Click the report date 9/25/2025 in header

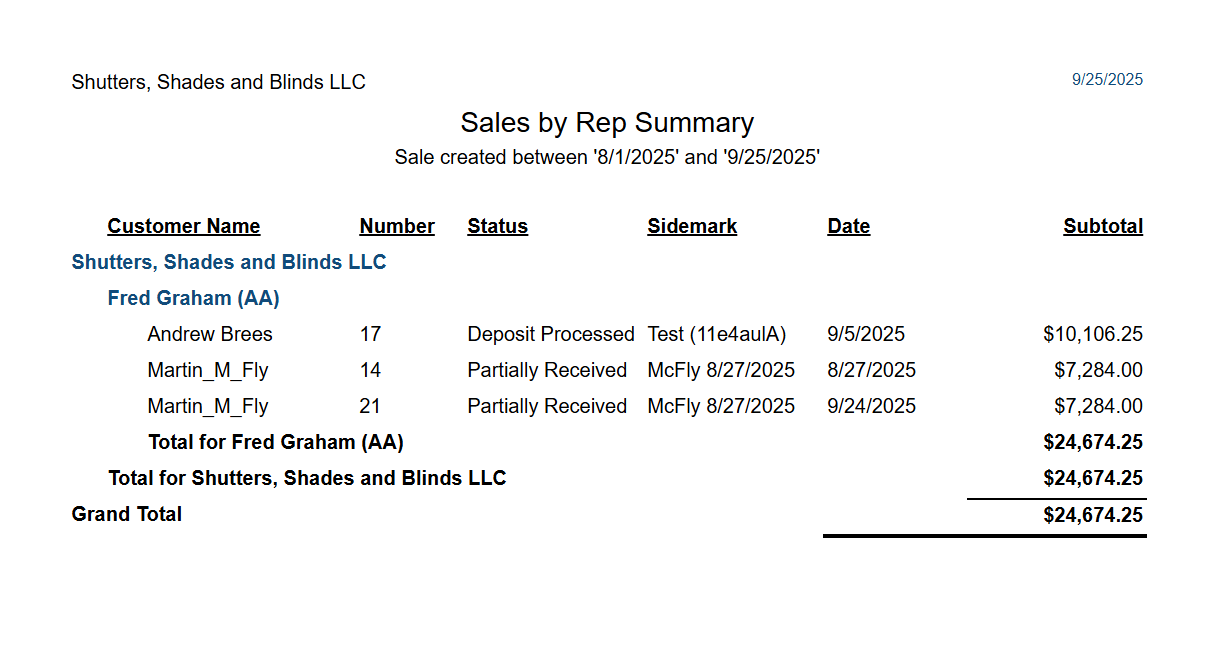coord(1107,80)
